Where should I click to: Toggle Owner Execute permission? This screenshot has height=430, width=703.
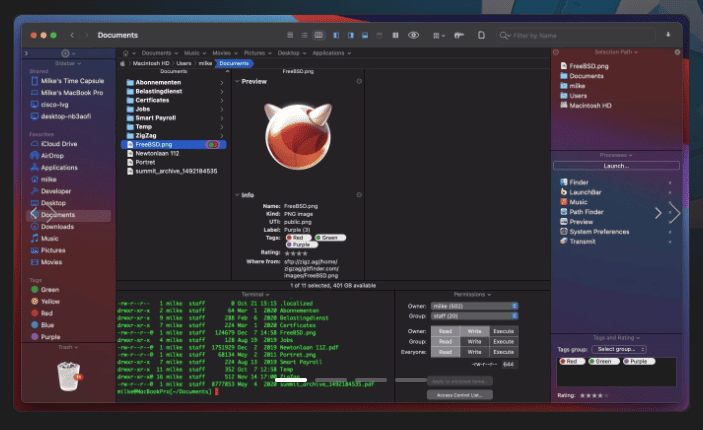coord(503,331)
